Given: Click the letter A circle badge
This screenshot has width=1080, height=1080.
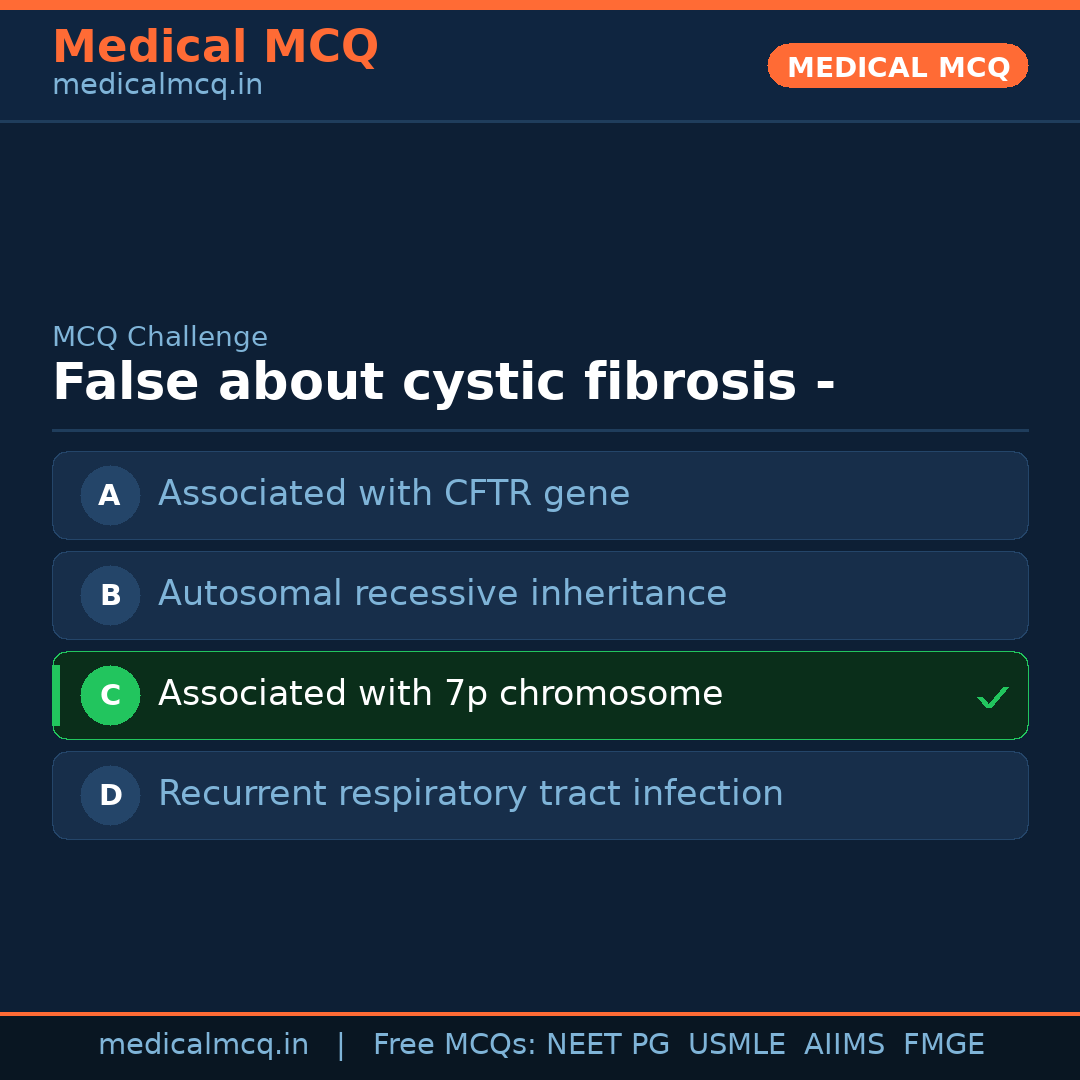Looking at the screenshot, I should coord(110,495).
